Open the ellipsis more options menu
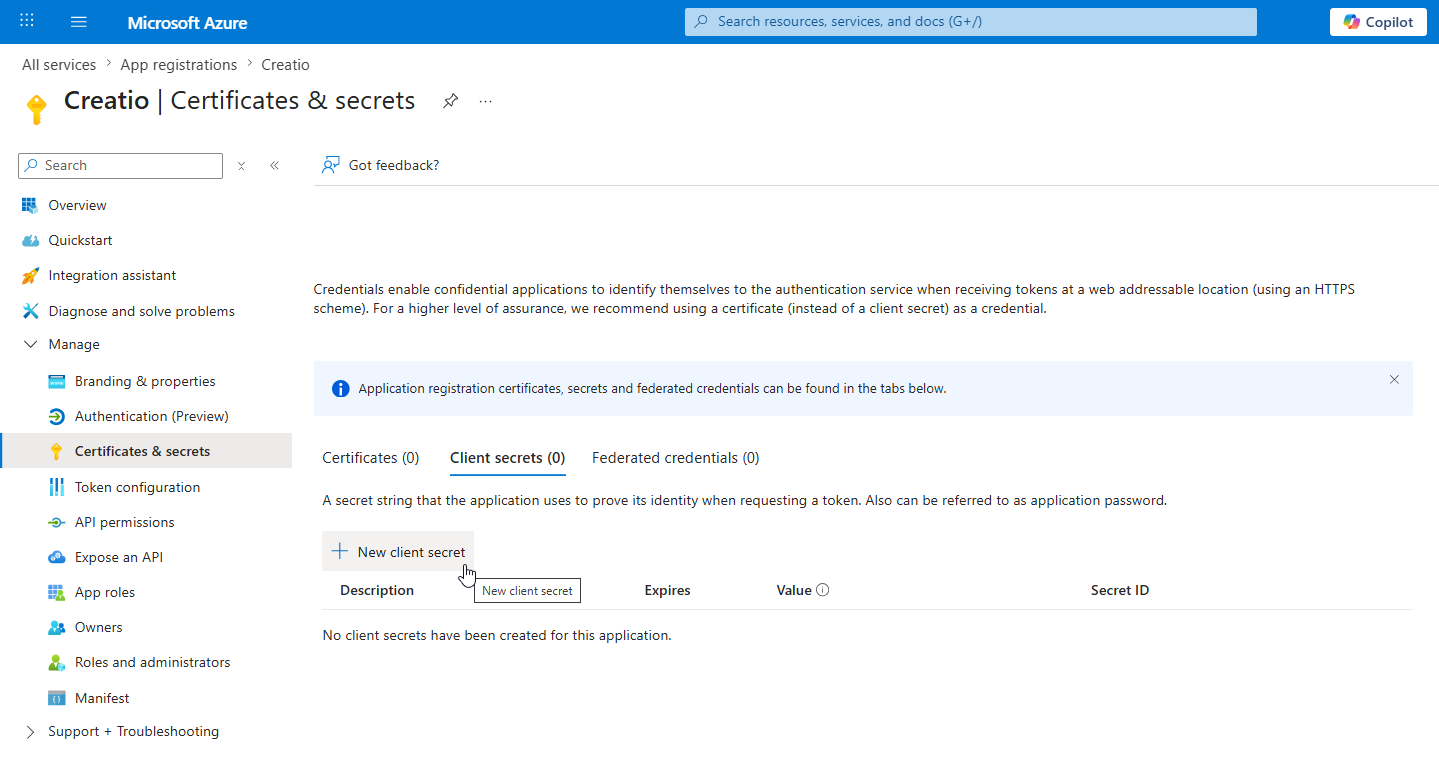Image resolution: width=1439 pixels, height=759 pixels. [486, 101]
